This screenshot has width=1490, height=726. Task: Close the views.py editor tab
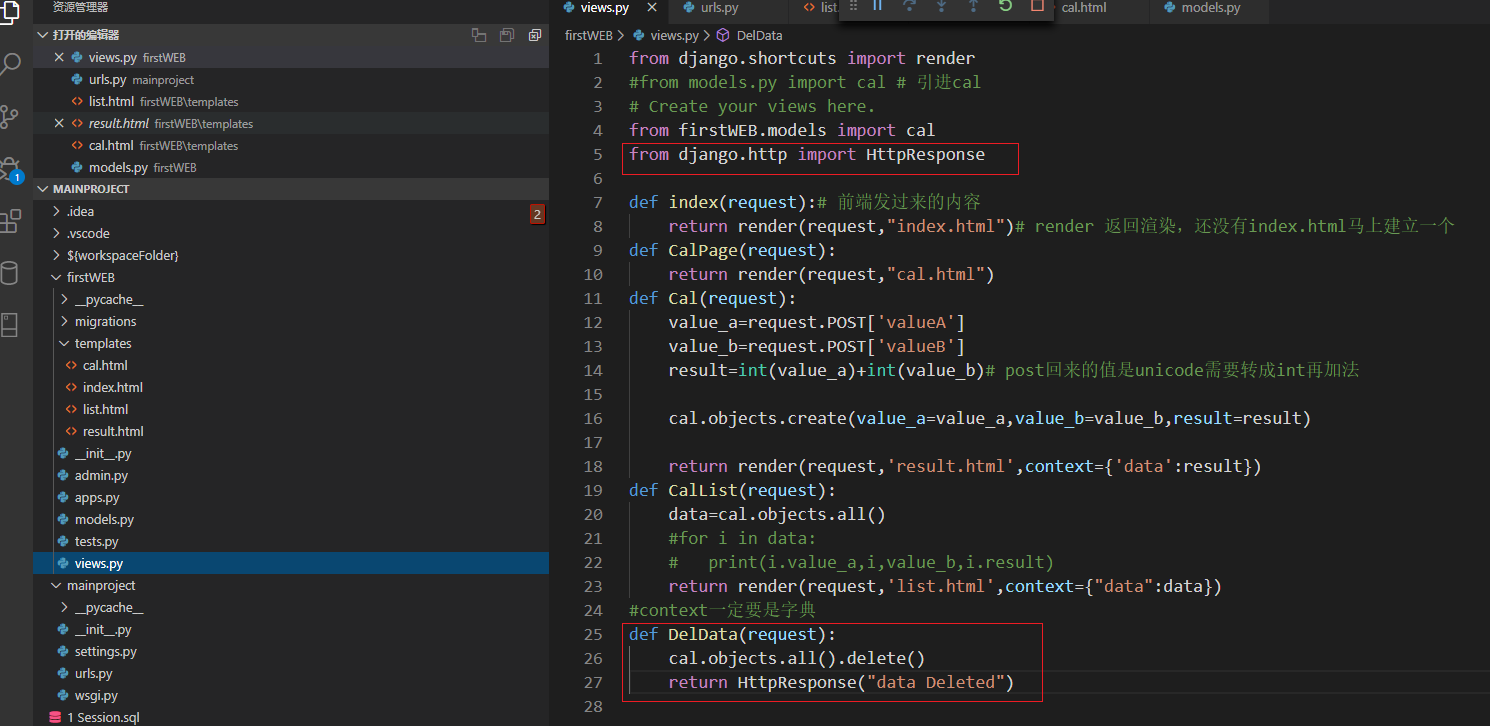[652, 8]
